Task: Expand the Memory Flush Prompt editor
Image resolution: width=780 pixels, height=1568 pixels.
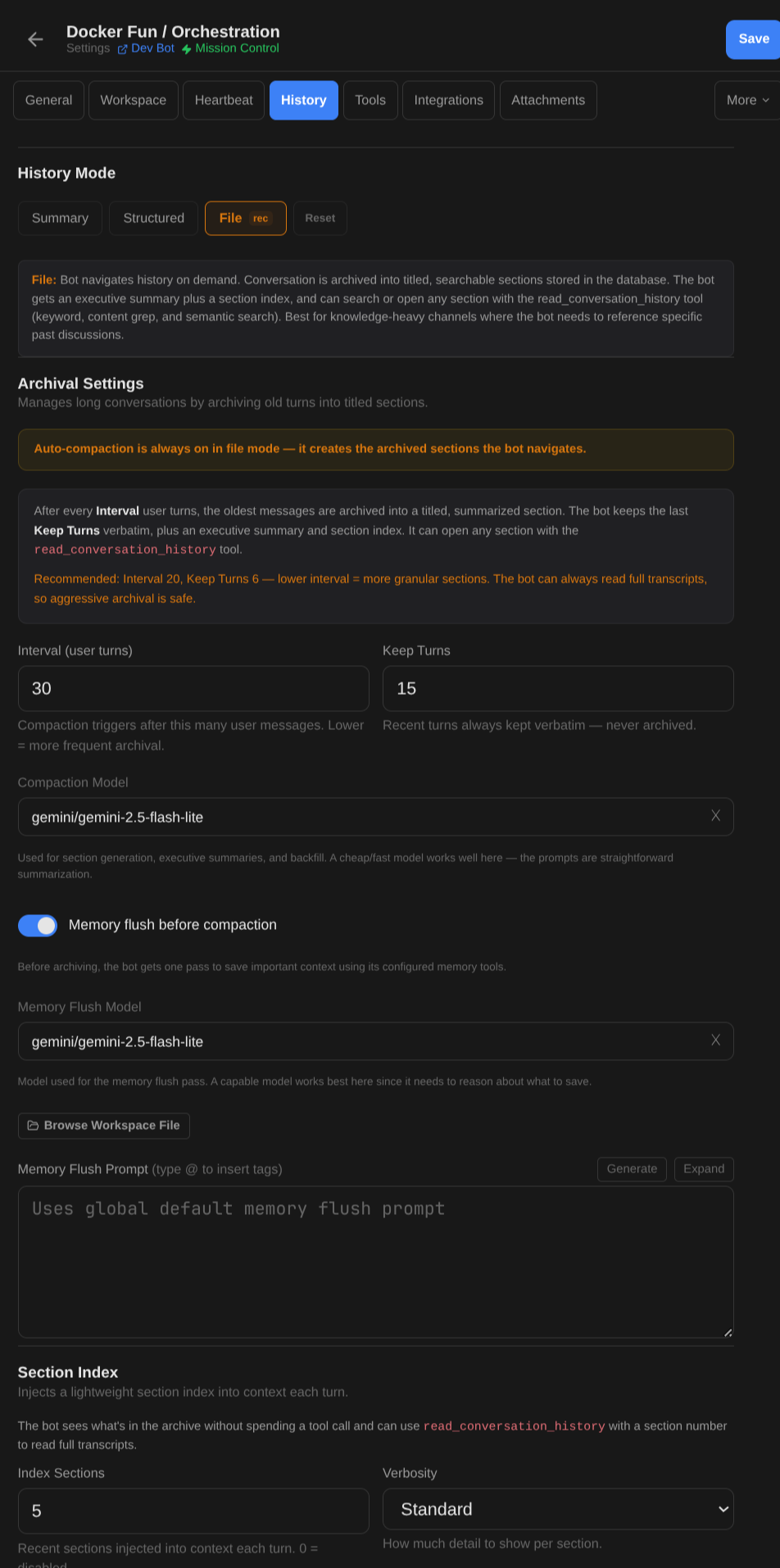Action: [703, 1169]
